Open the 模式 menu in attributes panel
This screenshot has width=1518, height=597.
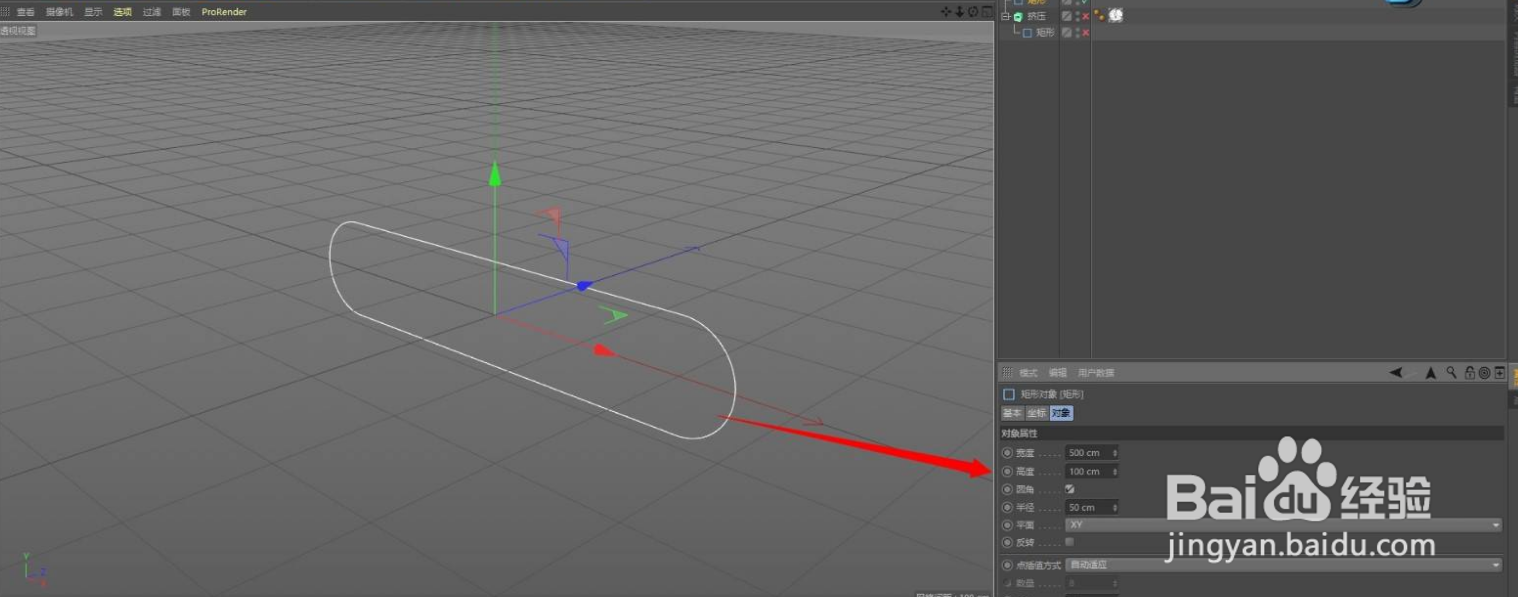1028,373
